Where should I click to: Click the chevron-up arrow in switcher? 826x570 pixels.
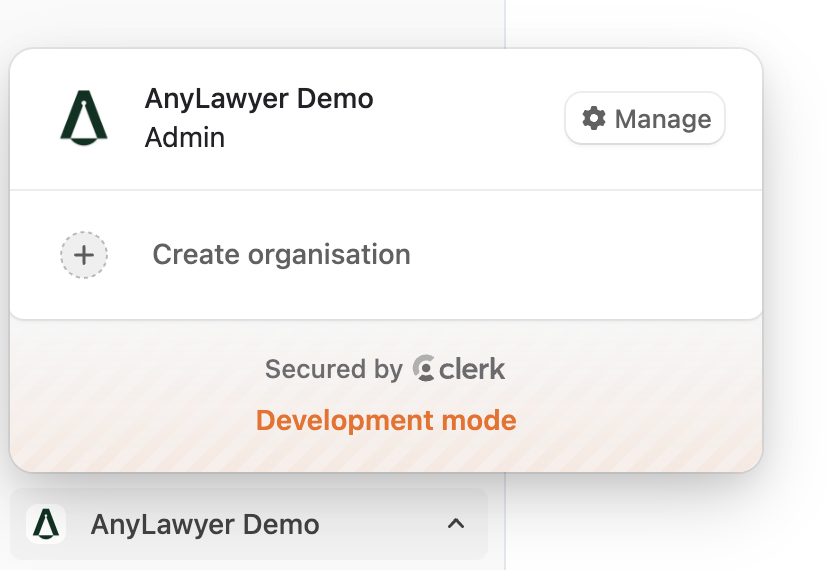click(x=456, y=524)
